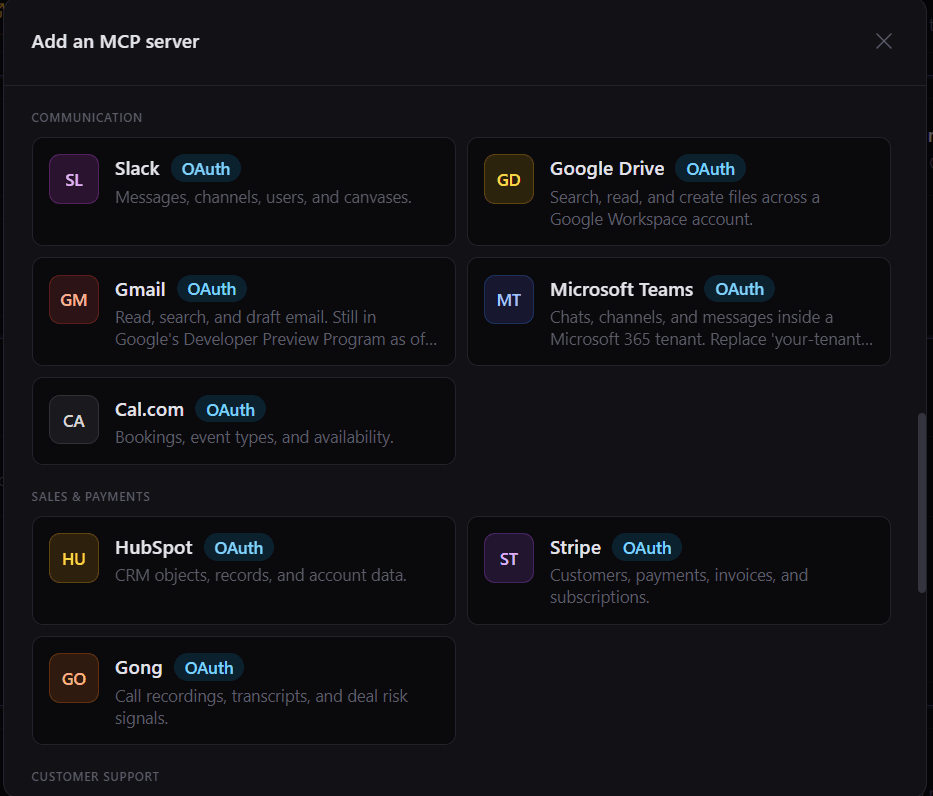Click 'Call recordings, transcripts' description
The image size is (933, 796).
coord(261,707)
